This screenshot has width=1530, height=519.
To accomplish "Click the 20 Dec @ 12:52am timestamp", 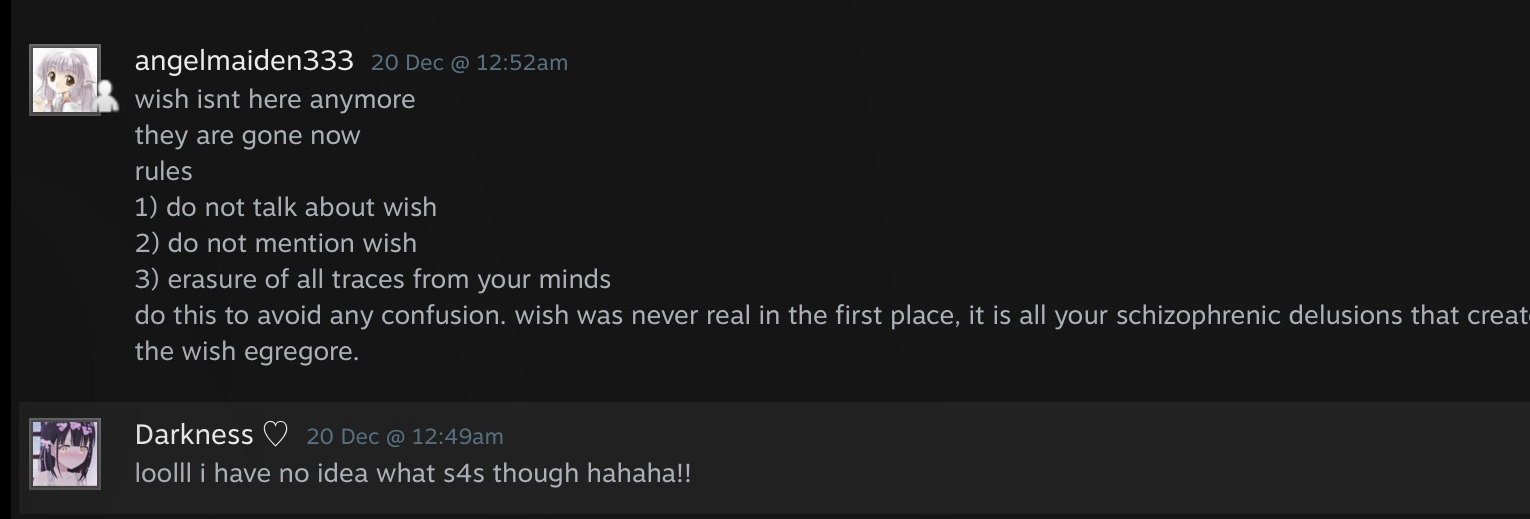I will [x=469, y=63].
